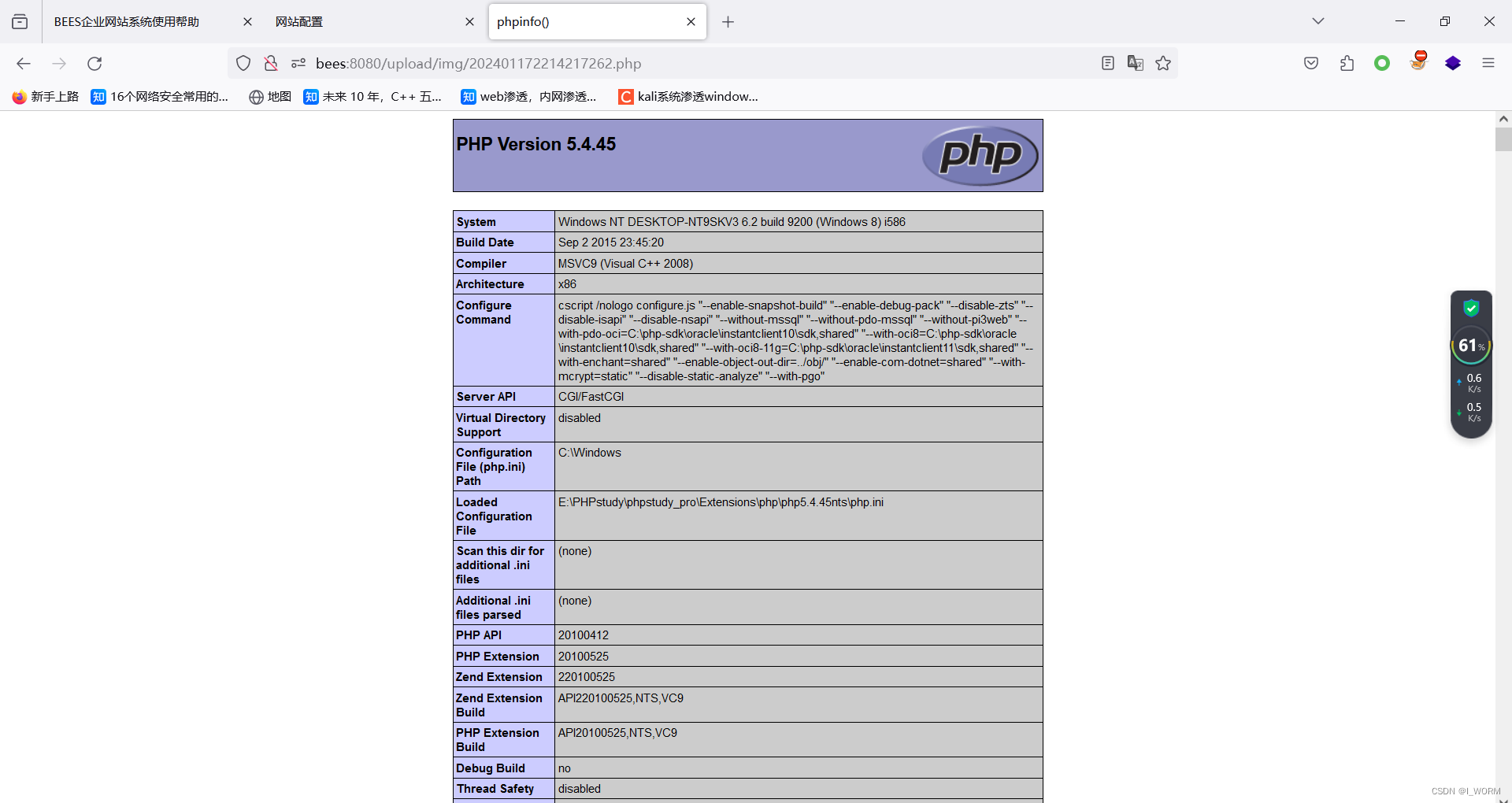Screen dimensions: 1512x803
Task: Open the 16个网络安全常用的 bookmark
Action: [160, 97]
